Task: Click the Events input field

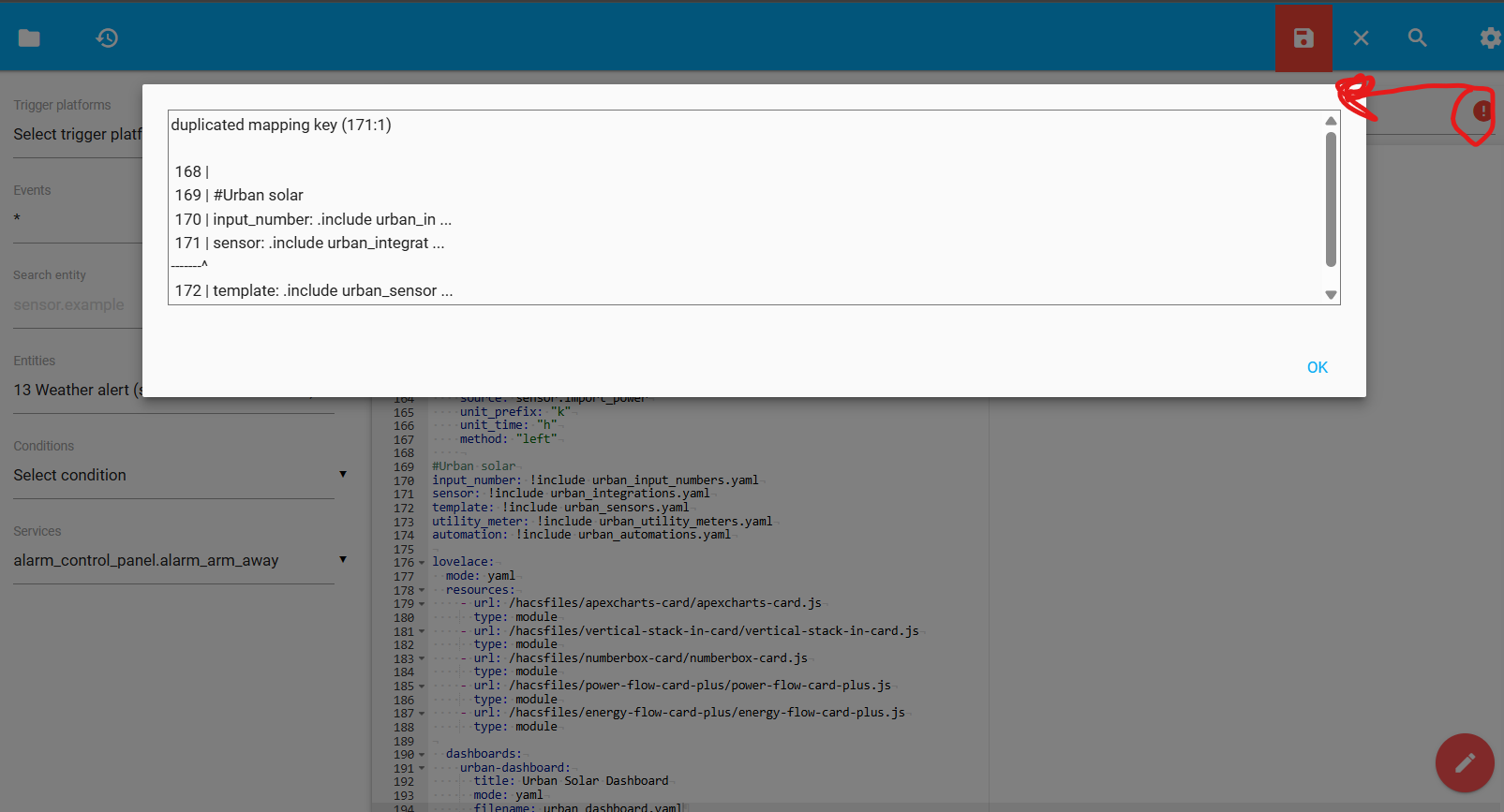Action: (77, 219)
